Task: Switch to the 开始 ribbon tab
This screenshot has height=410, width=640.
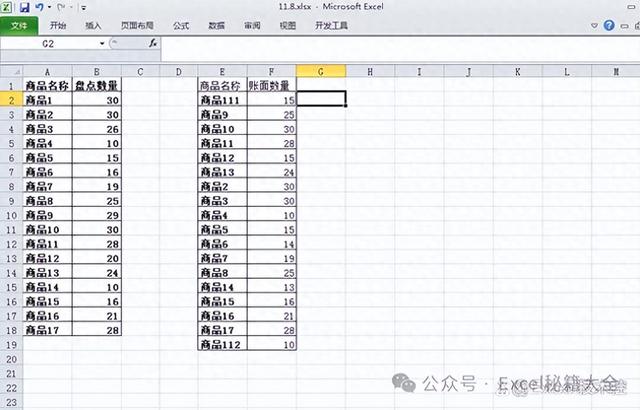Action: click(x=58, y=26)
